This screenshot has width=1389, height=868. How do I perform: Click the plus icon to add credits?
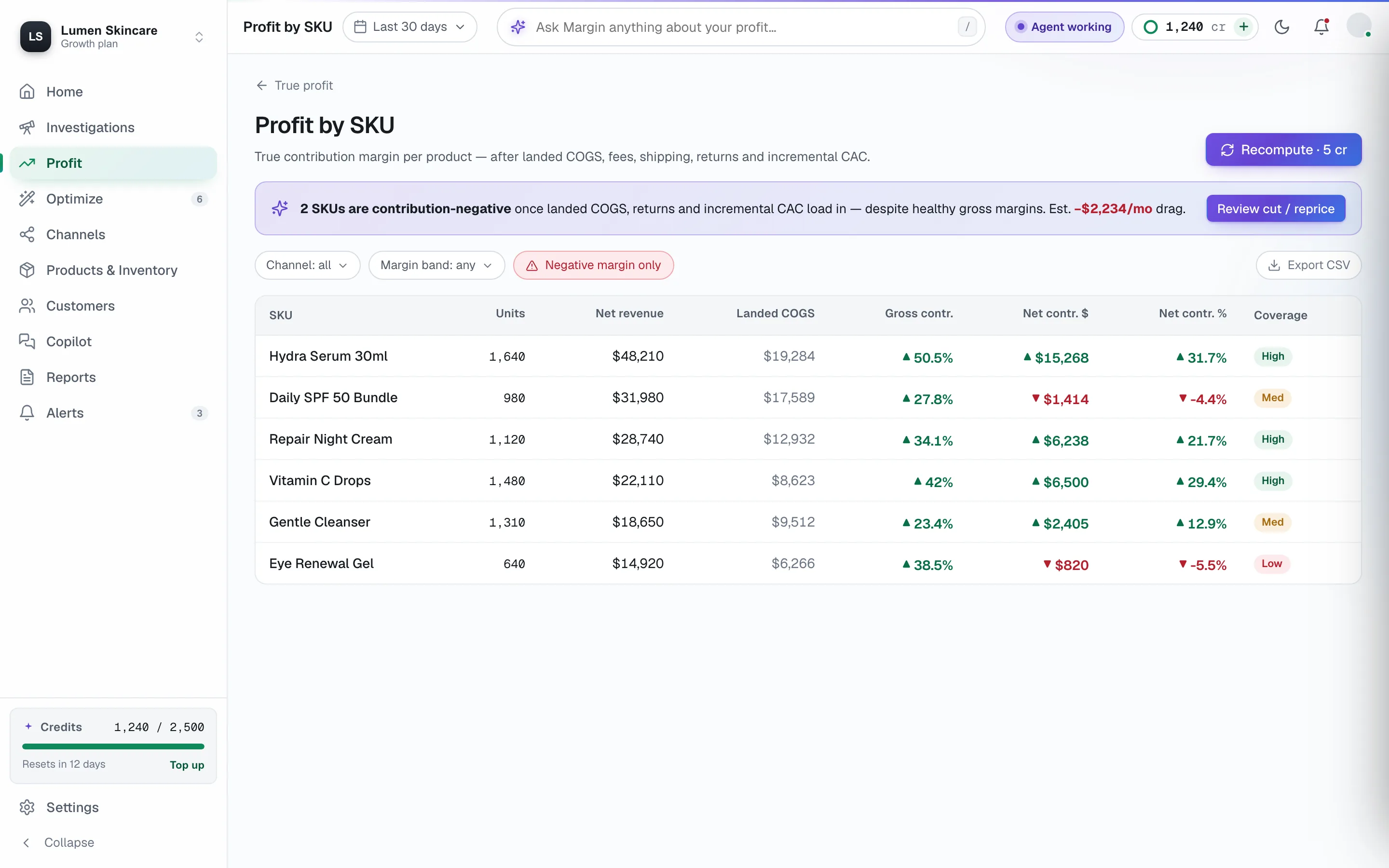(x=1243, y=27)
